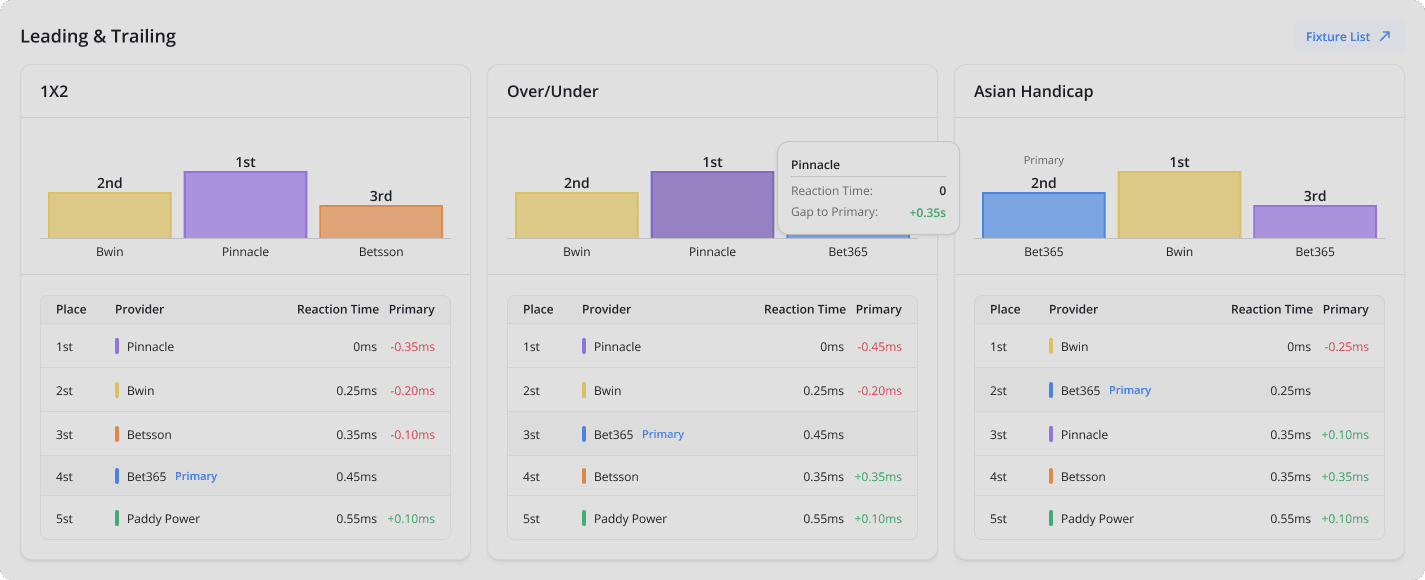Click the arrow icon beside Fixture List
This screenshot has width=1425, height=580.
coord(1385,37)
